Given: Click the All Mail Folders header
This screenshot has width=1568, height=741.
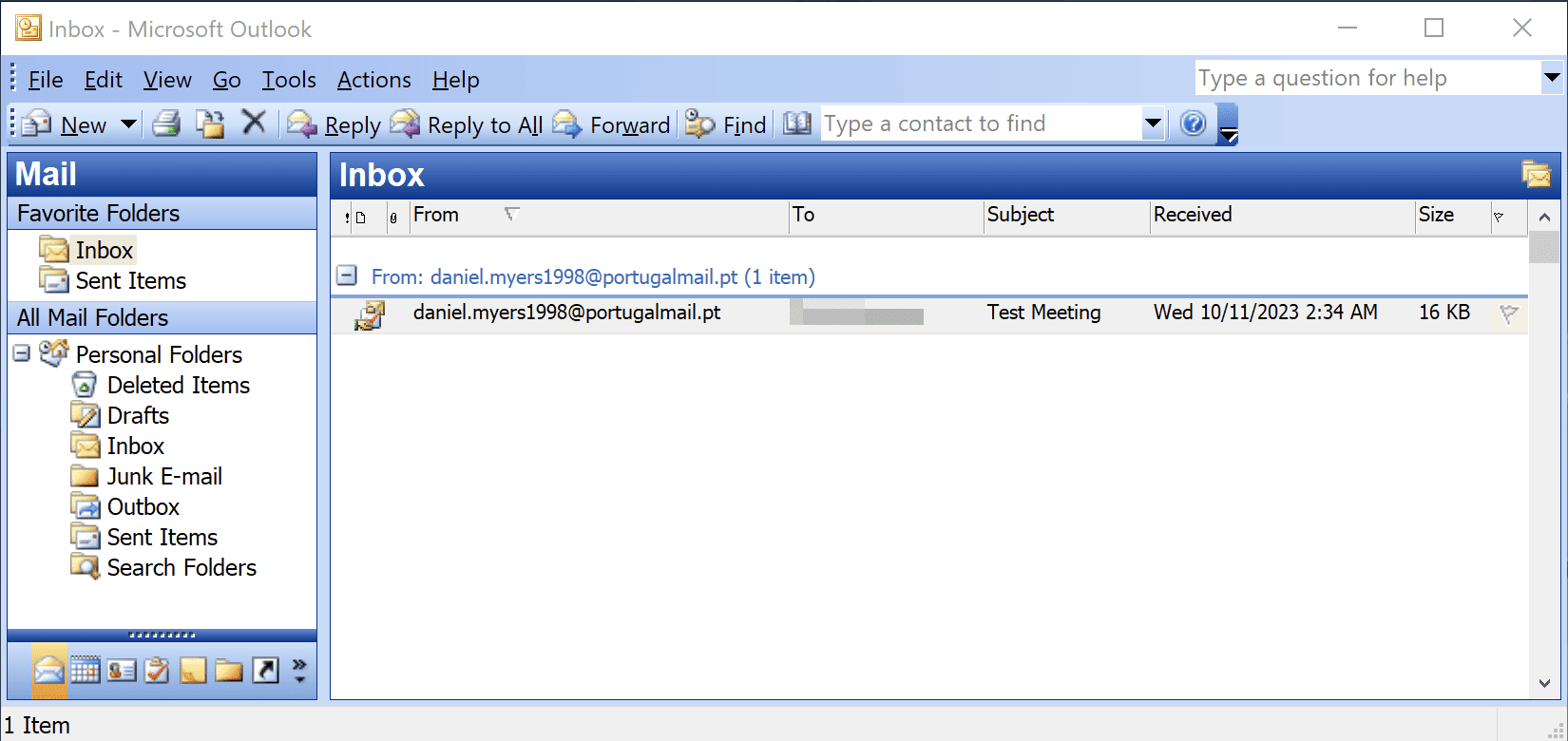Looking at the screenshot, I should coord(162,317).
